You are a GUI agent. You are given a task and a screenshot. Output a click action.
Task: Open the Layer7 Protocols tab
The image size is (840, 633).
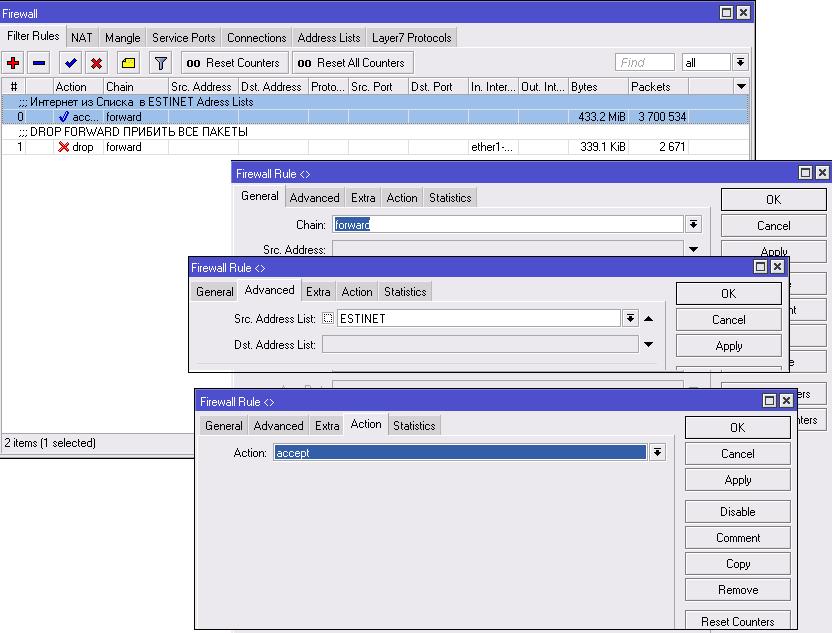point(411,38)
